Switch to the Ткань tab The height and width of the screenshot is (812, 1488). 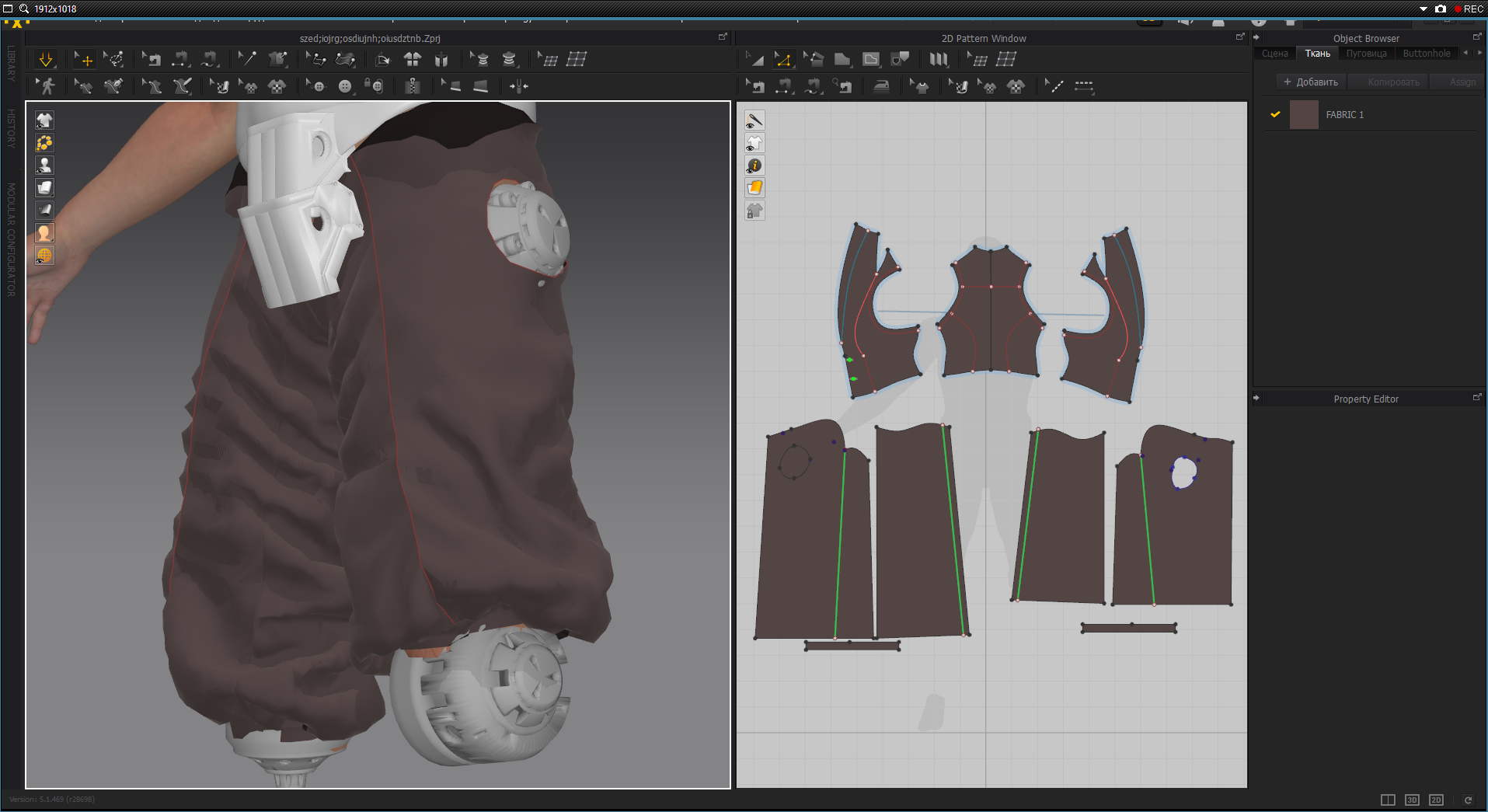click(1317, 54)
